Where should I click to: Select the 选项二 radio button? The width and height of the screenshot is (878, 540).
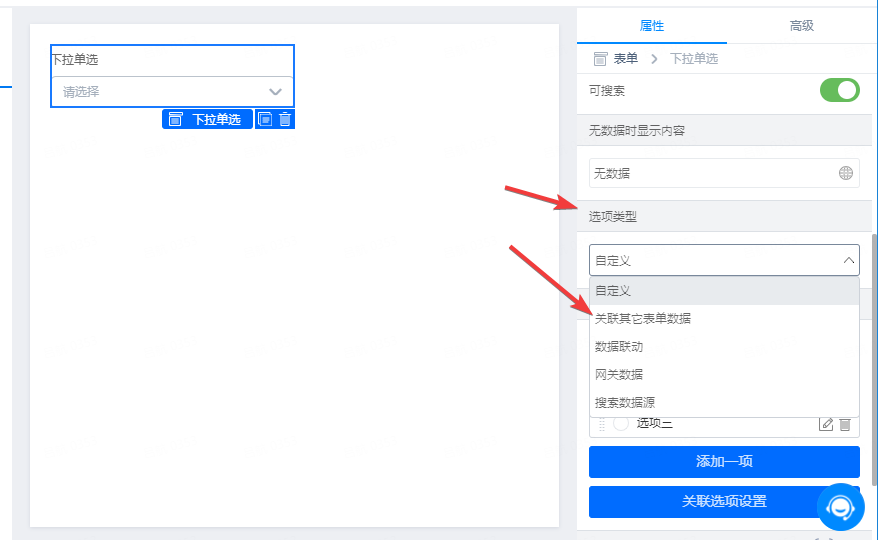click(x=620, y=424)
